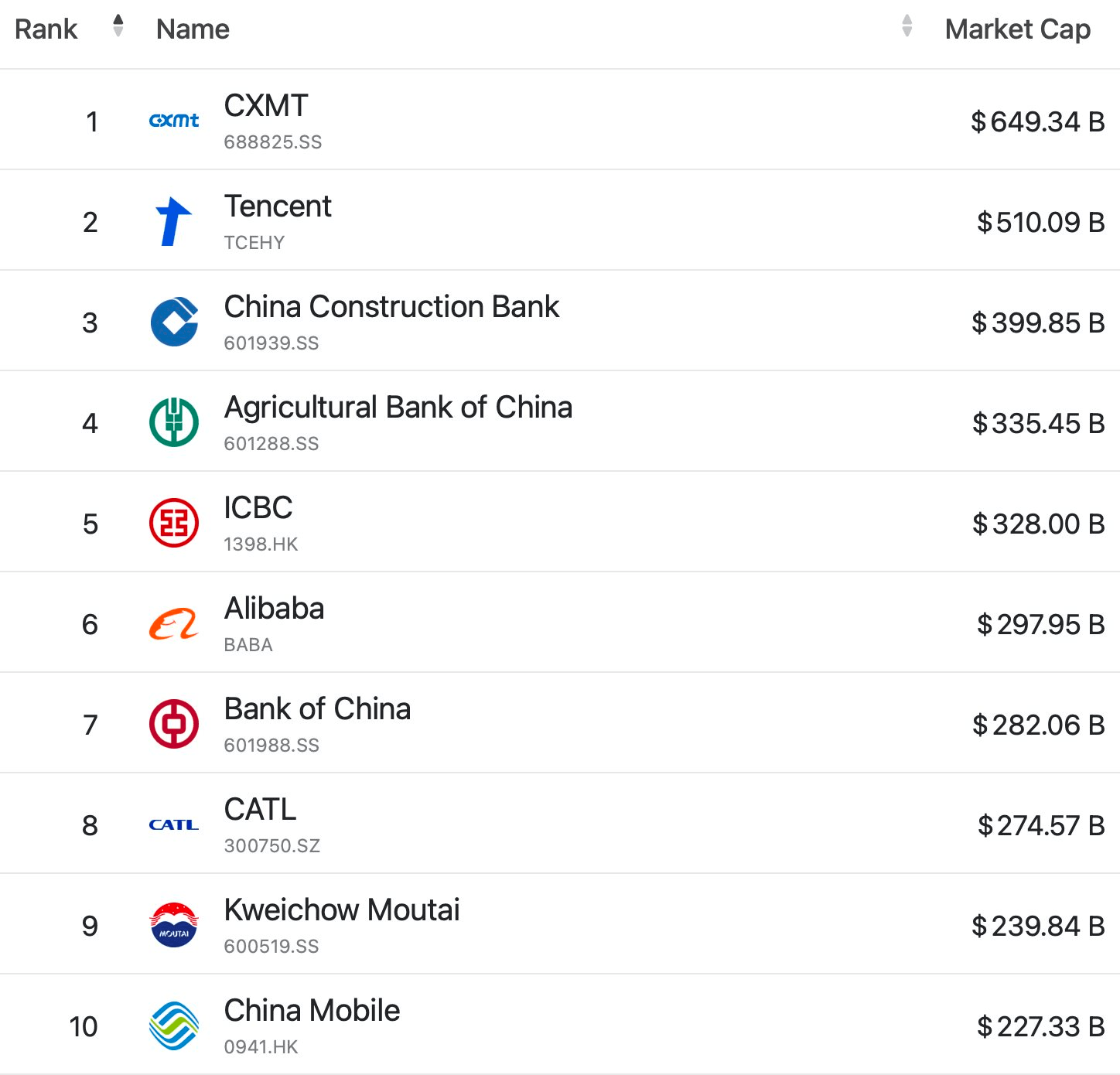Open the Tencent company page
The height and width of the screenshot is (1075, 1120).
click(x=278, y=206)
